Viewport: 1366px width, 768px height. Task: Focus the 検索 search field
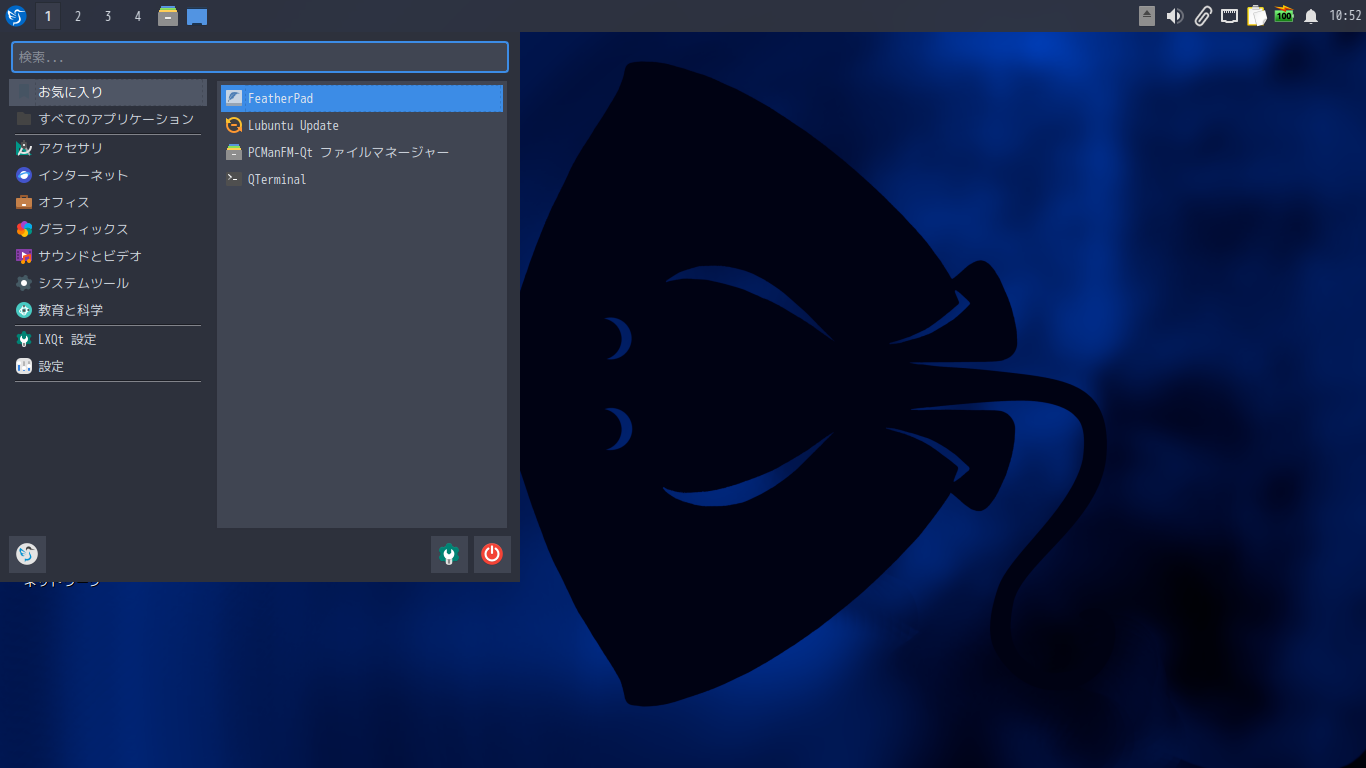coord(260,57)
